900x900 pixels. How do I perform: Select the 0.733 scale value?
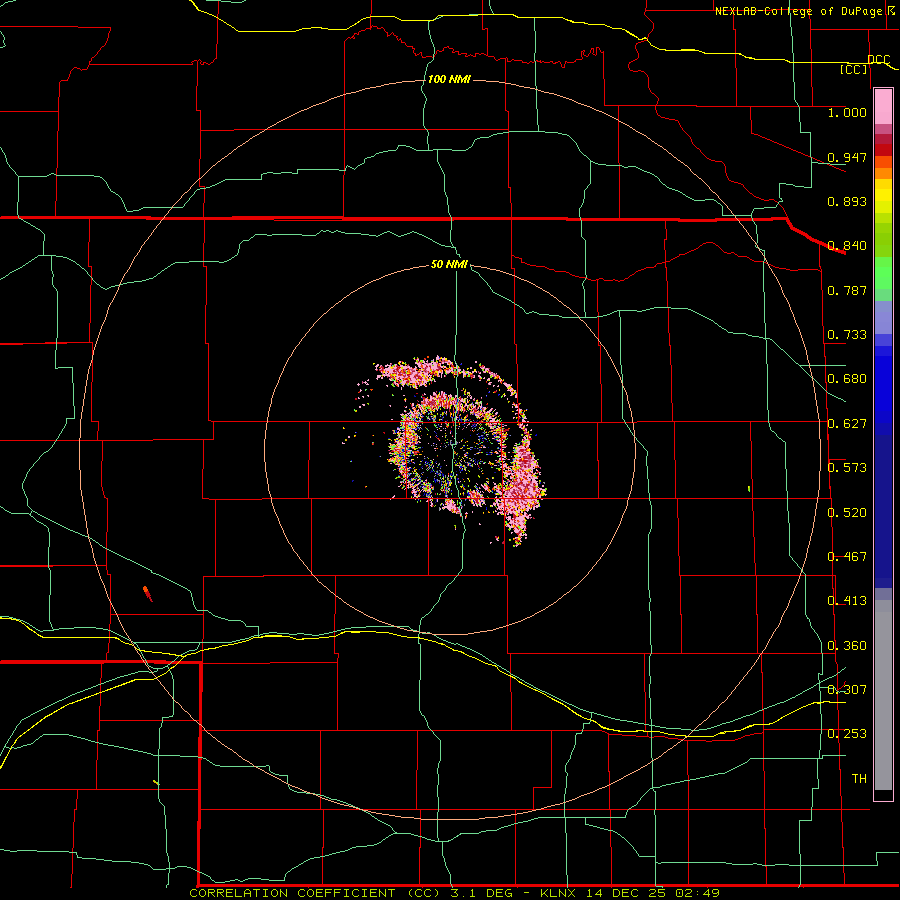[x=847, y=335]
